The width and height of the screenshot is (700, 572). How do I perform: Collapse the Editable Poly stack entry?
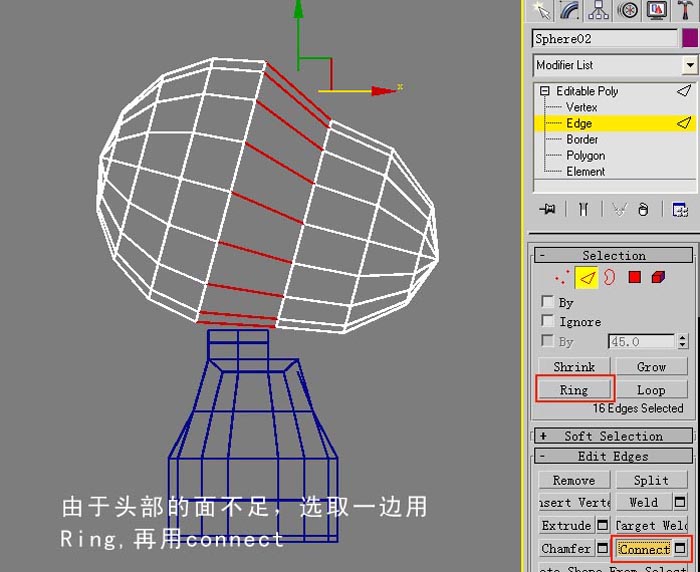[x=544, y=91]
